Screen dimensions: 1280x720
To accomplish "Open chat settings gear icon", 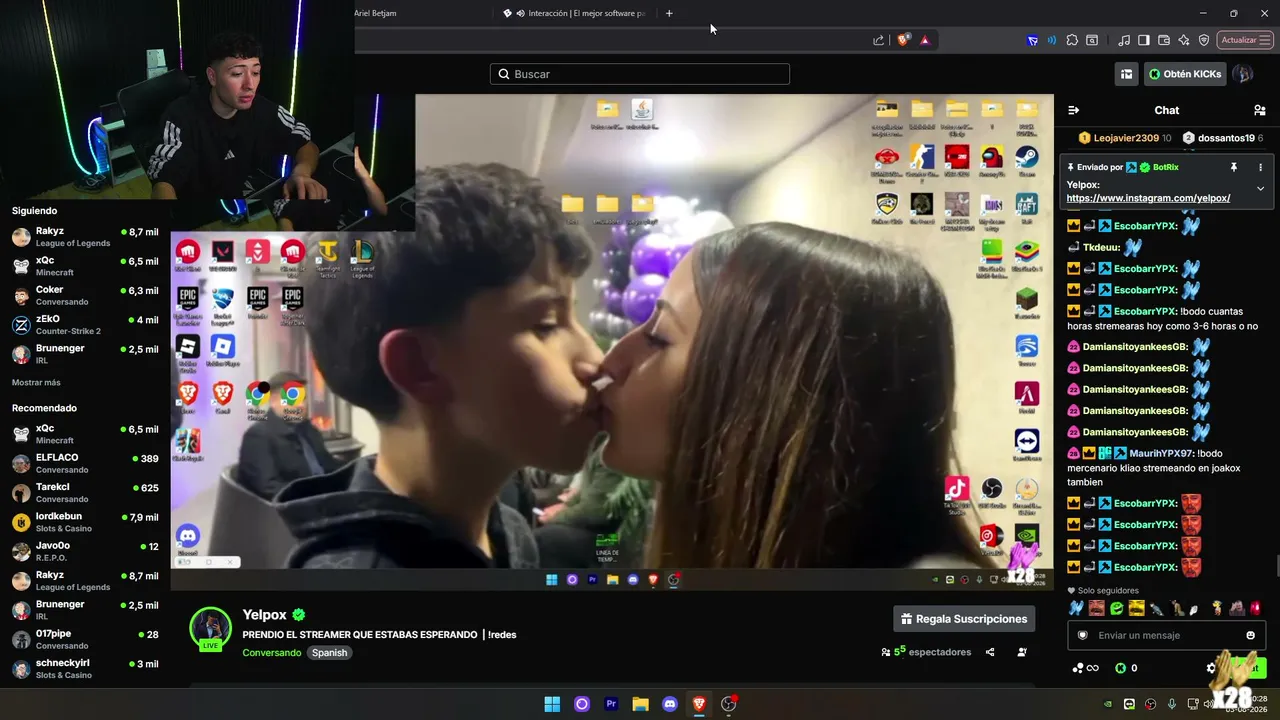I will pyautogui.click(x=1211, y=668).
